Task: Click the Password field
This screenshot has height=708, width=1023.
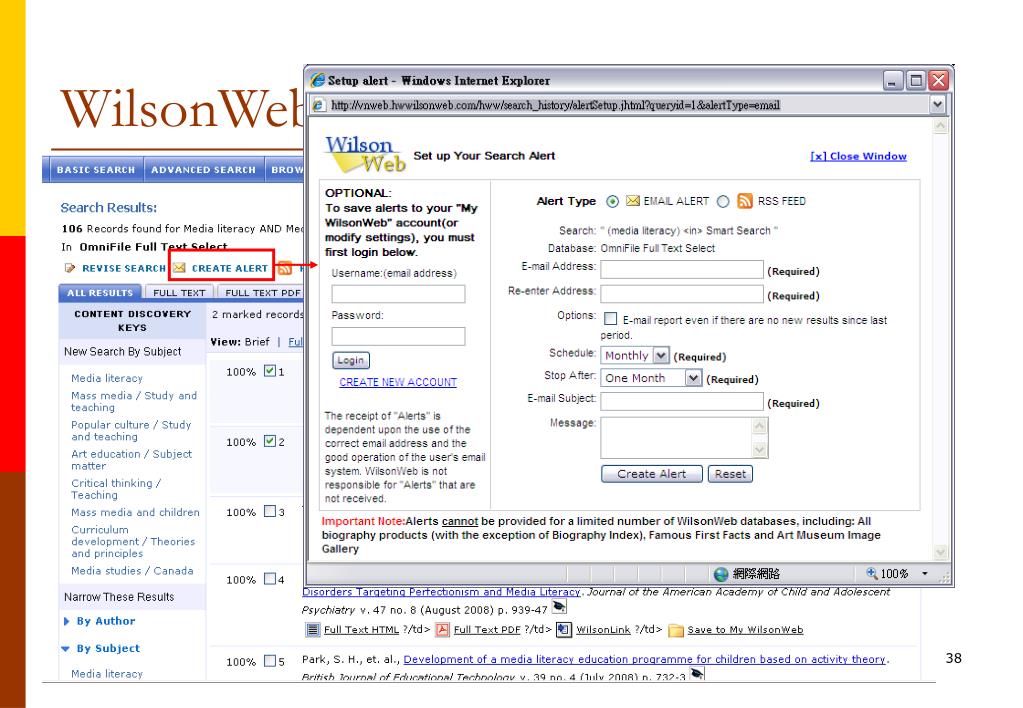Action: (398, 336)
